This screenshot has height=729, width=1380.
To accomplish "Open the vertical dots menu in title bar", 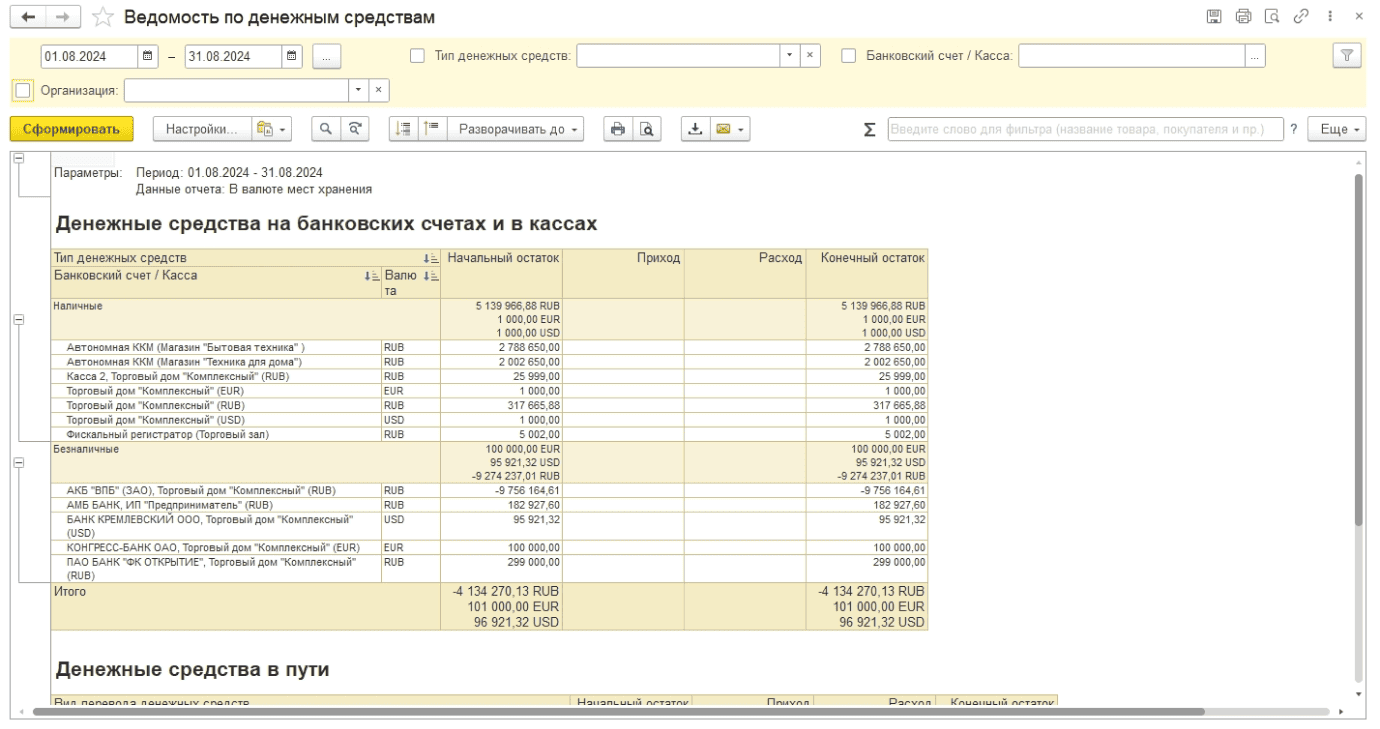I will [1330, 17].
